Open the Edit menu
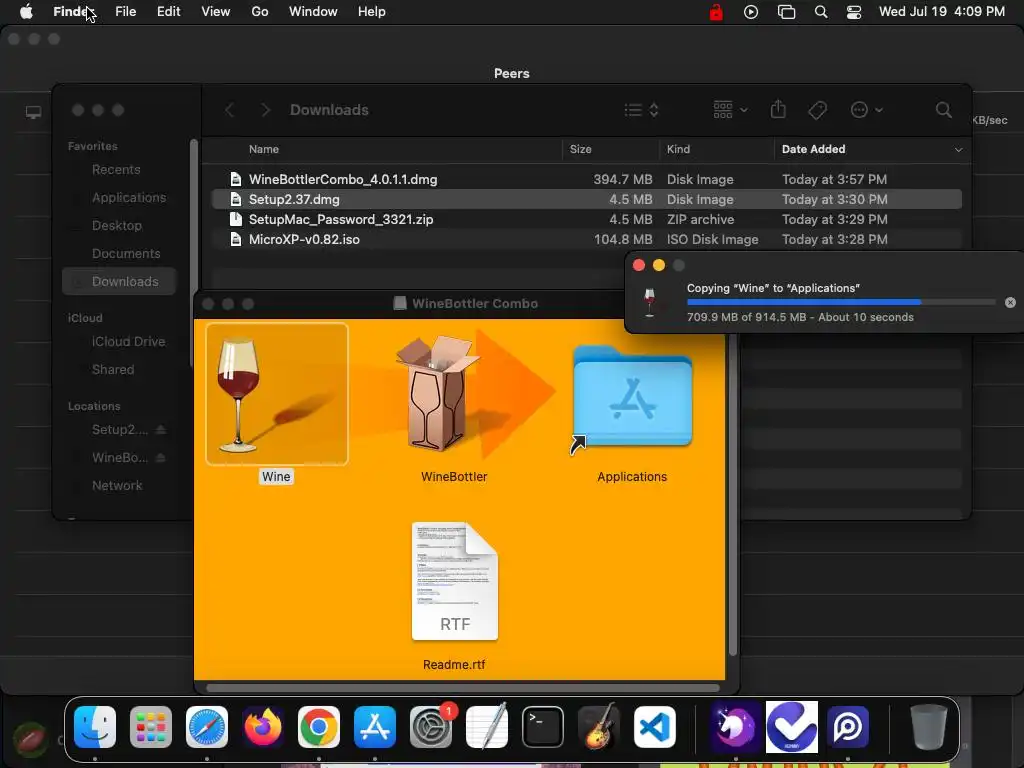This screenshot has width=1024, height=768. [168, 12]
